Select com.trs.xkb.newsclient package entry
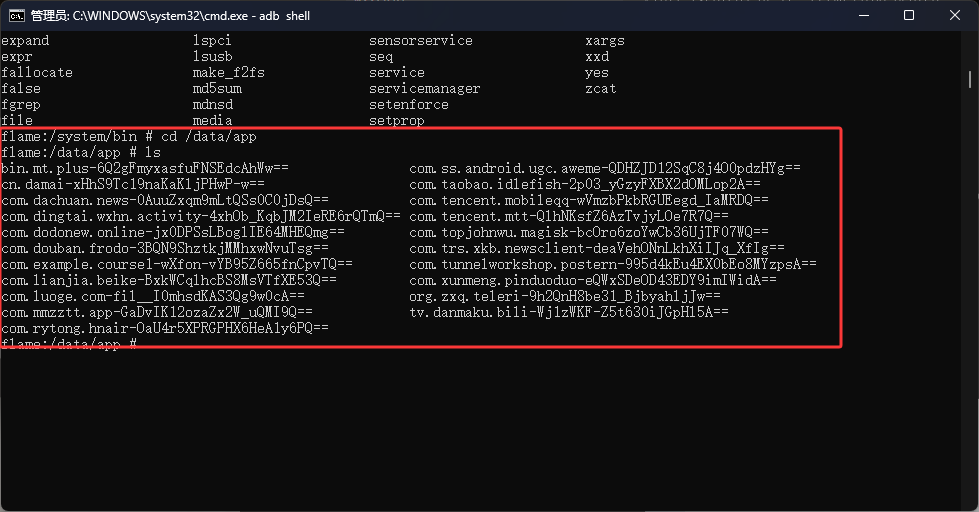The image size is (979, 512). (x=597, y=249)
